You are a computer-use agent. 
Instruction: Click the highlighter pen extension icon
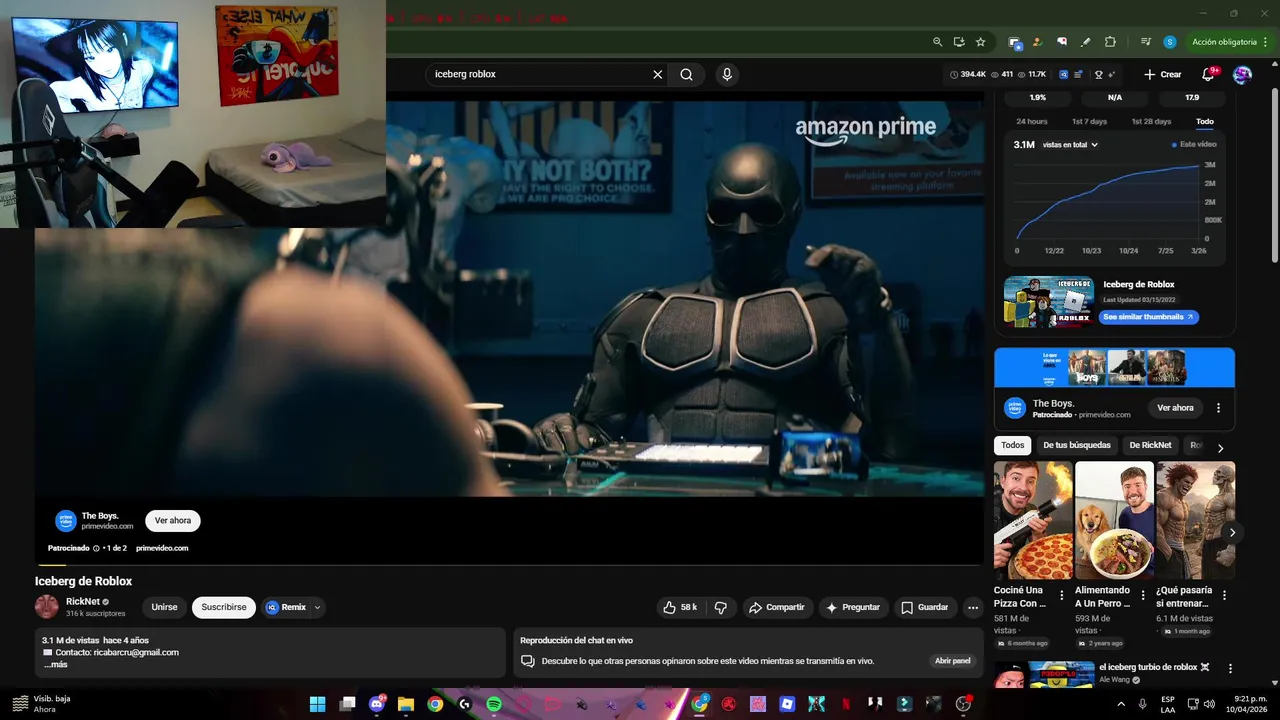point(1086,42)
